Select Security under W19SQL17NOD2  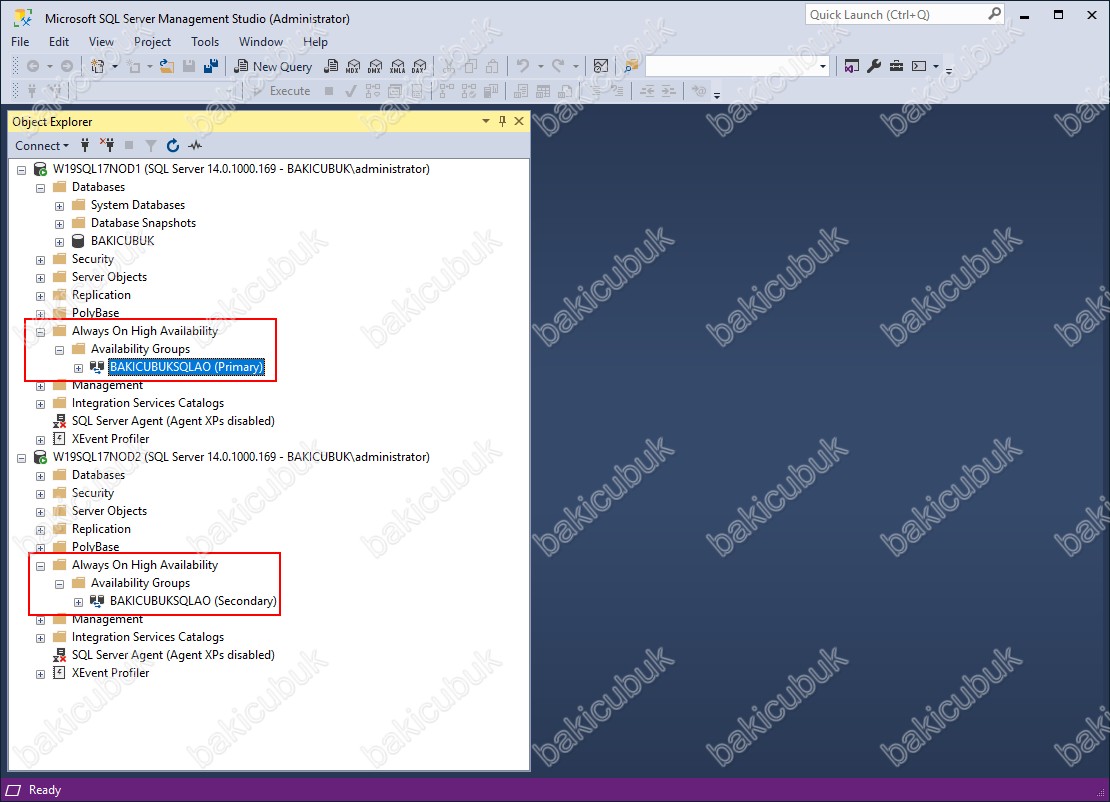(x=93, y=493)
